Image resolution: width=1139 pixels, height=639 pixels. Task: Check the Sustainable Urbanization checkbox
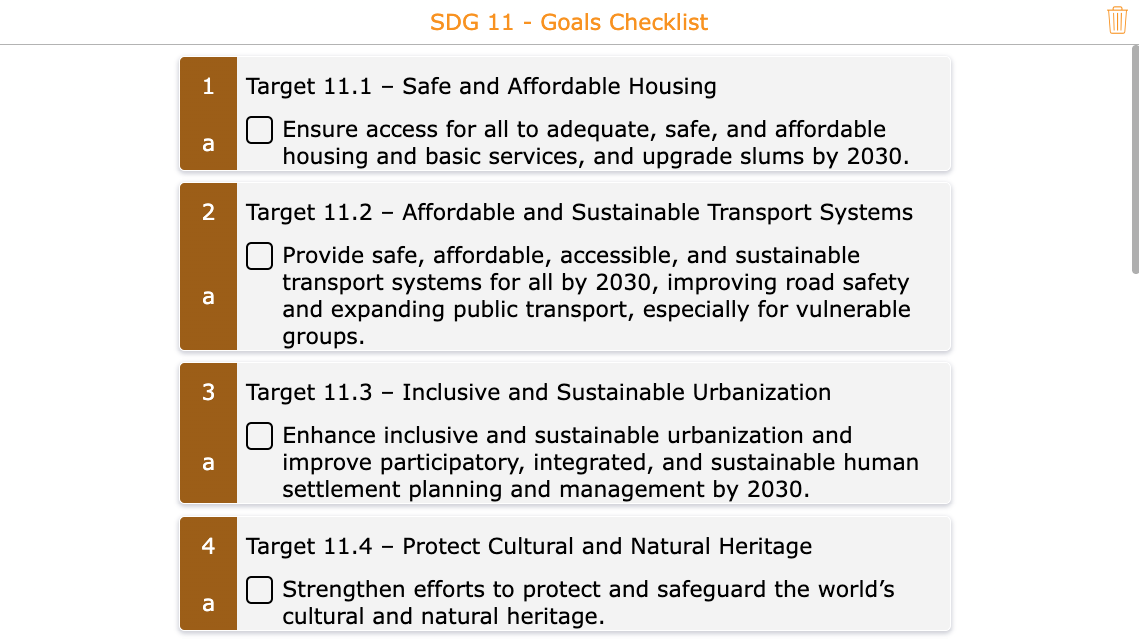[259, 435]
